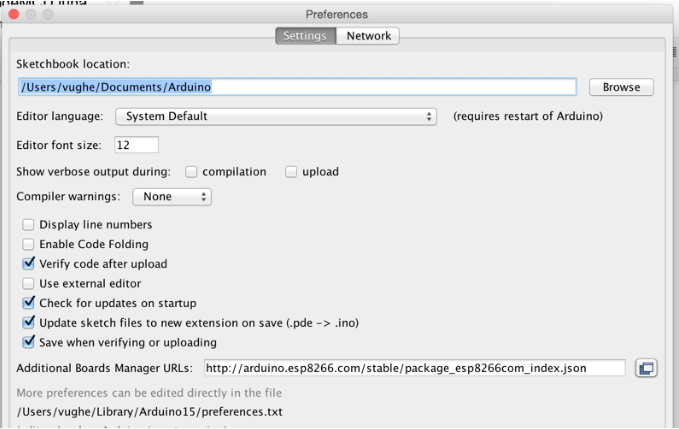Viewport: 679px width, 429px height.
Task: Uncheck Update sketch files to new extension
Action: (28, 323)
